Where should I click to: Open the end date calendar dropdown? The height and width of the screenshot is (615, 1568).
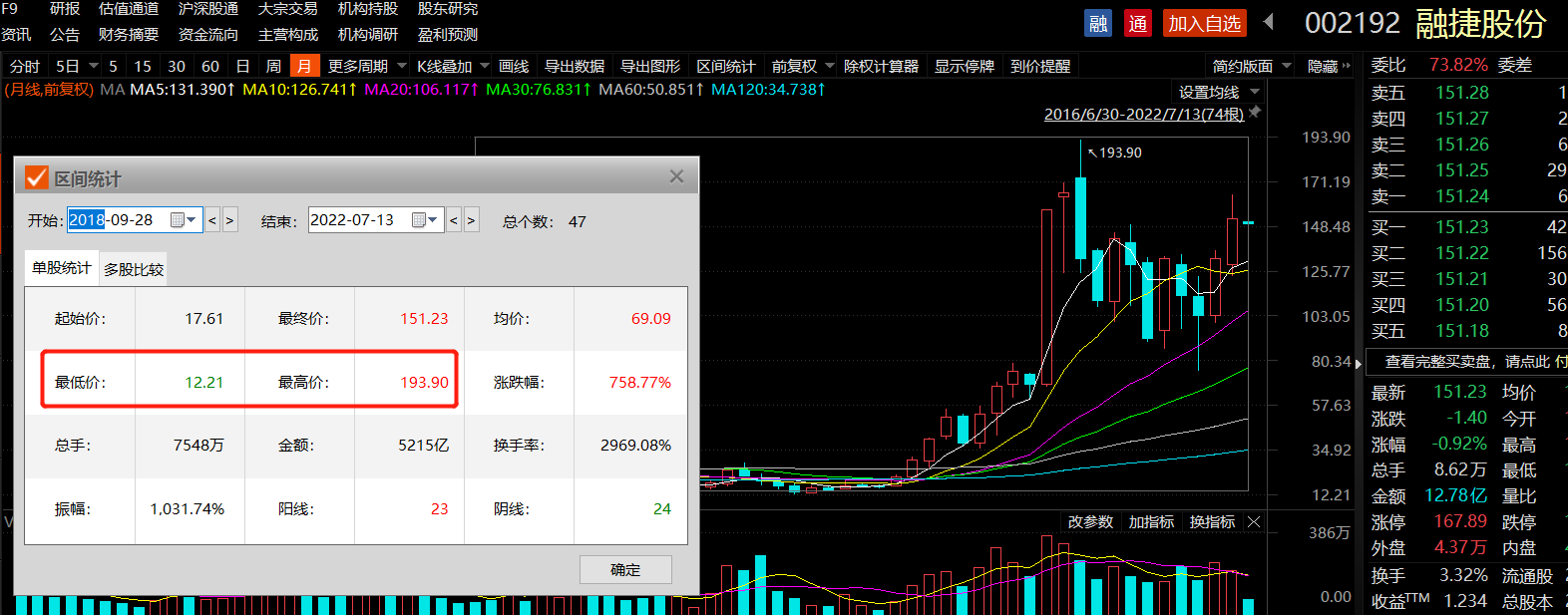(x=425, y=220)
